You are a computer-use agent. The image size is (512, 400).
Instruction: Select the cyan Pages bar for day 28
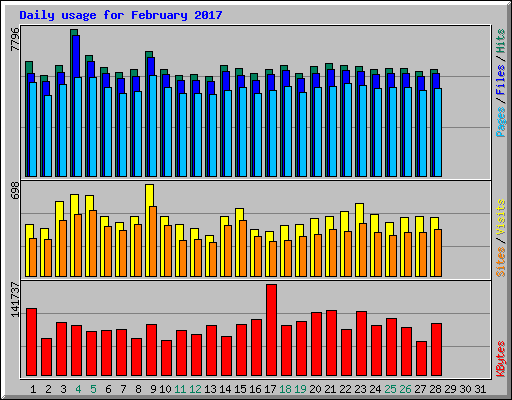(x=438, y=132)
